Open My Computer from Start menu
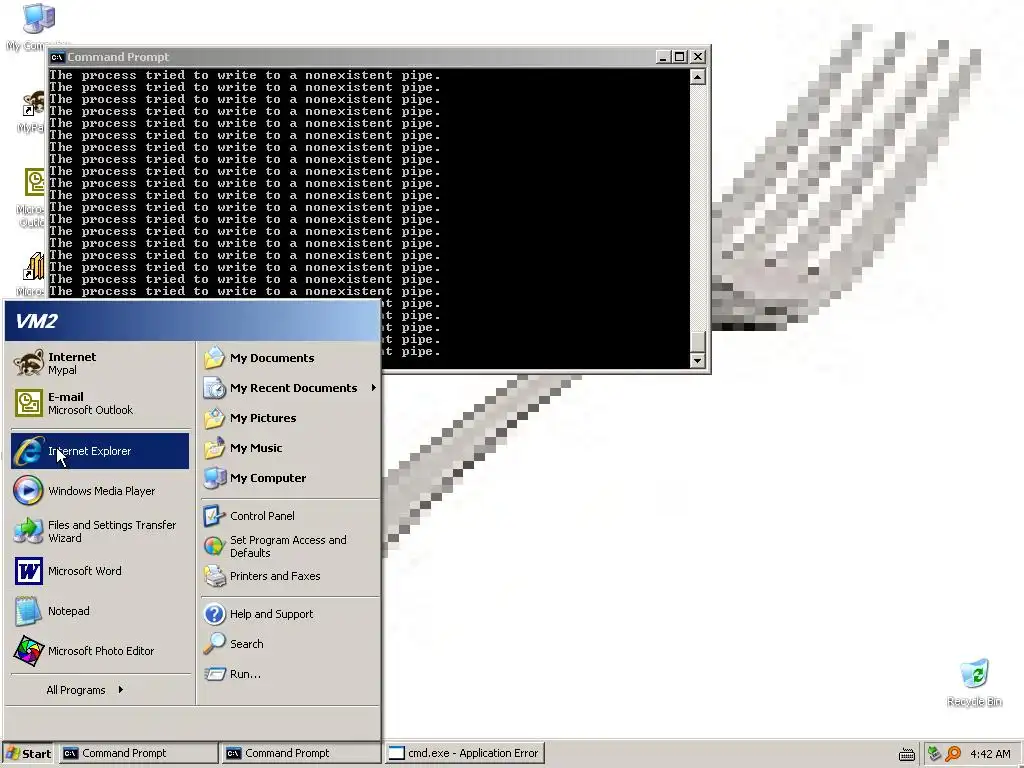This screenshot has height=768, width=1024. coord(290,478)
